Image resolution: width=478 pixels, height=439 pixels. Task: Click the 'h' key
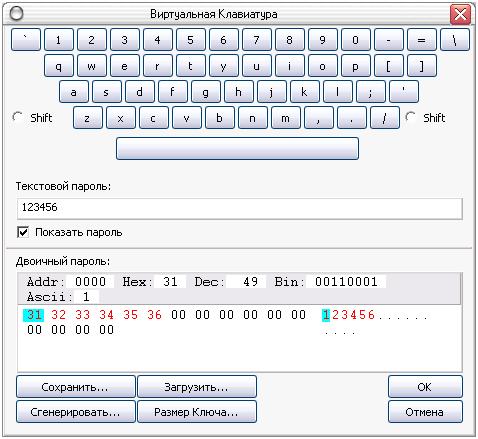(x=239, y=91)
